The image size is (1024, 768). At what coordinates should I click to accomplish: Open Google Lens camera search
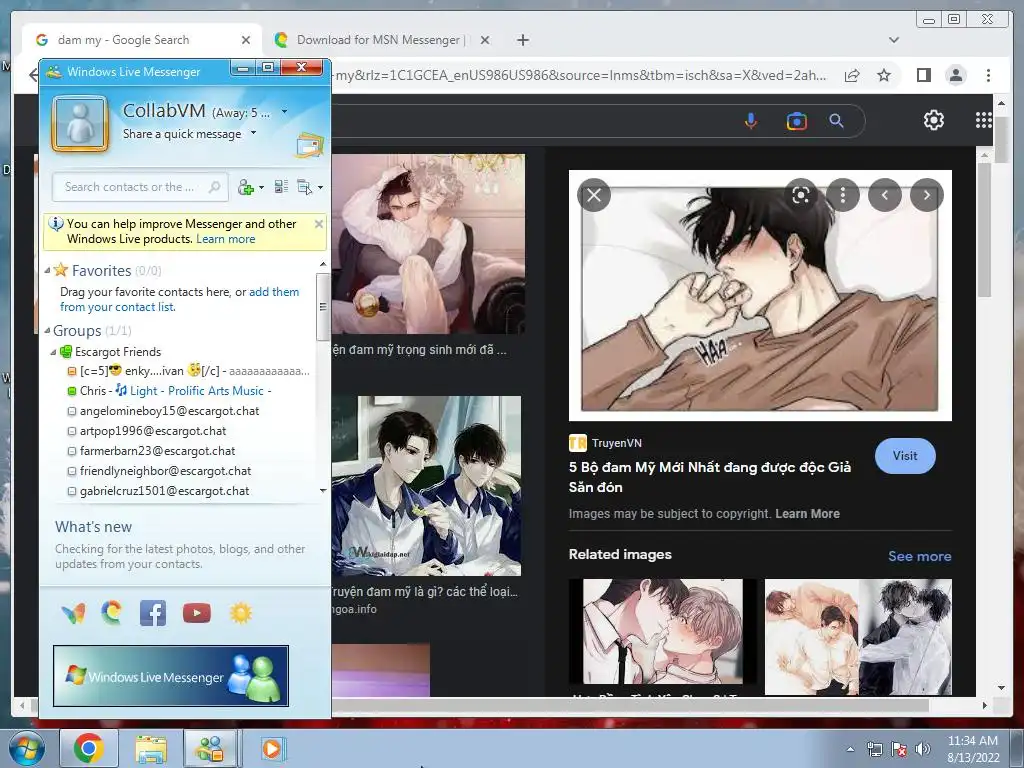coord(796,121)
